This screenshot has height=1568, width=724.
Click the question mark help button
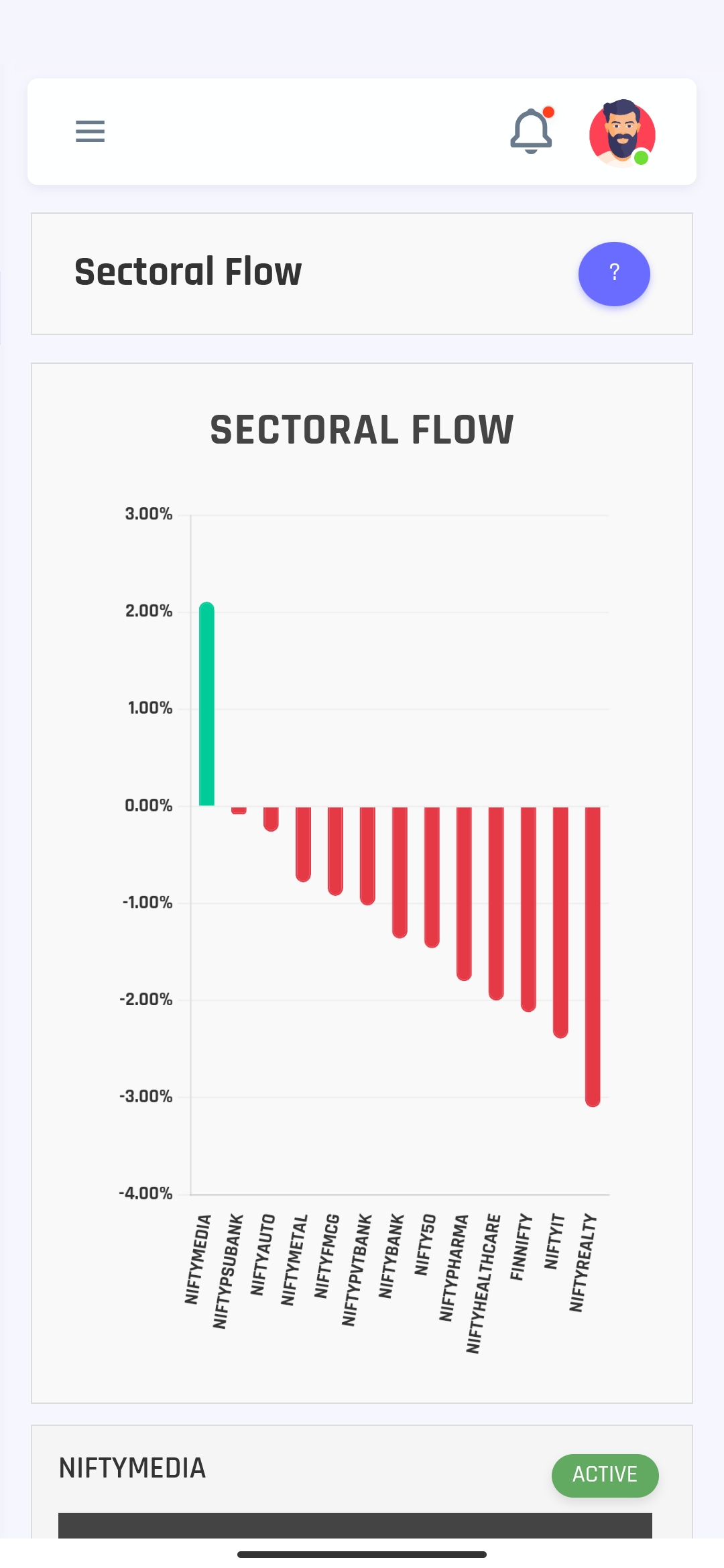click(614, 273)
